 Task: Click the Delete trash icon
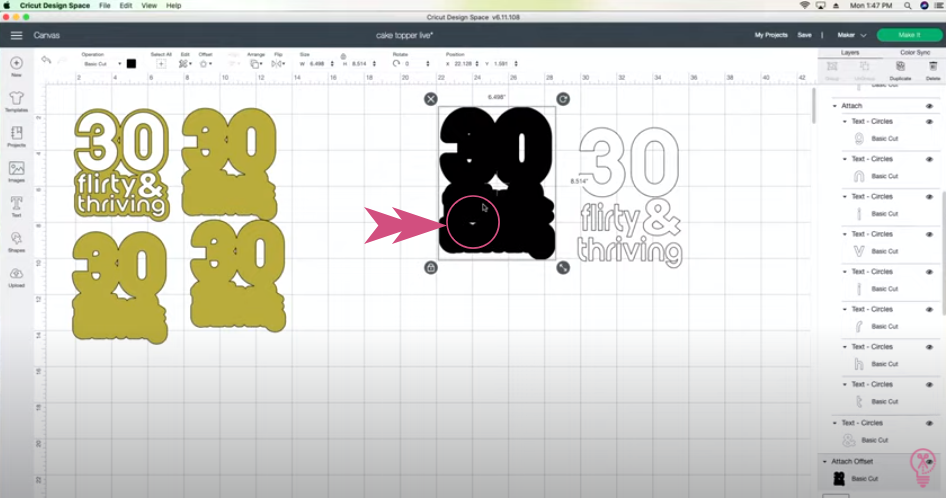[x=933, y=66]
